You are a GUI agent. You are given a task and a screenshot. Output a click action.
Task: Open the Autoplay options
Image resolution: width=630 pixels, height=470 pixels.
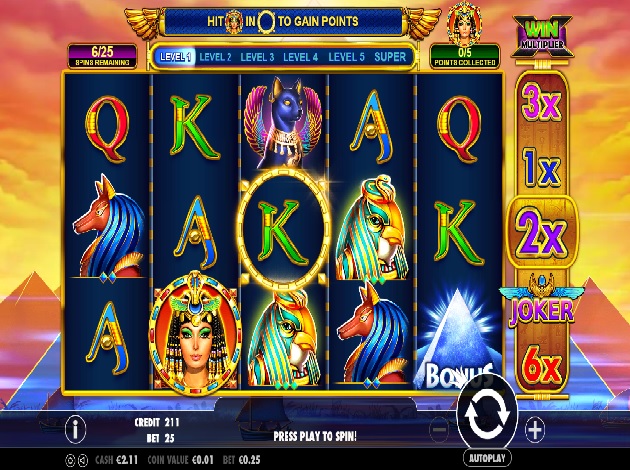tap(487, 458)
